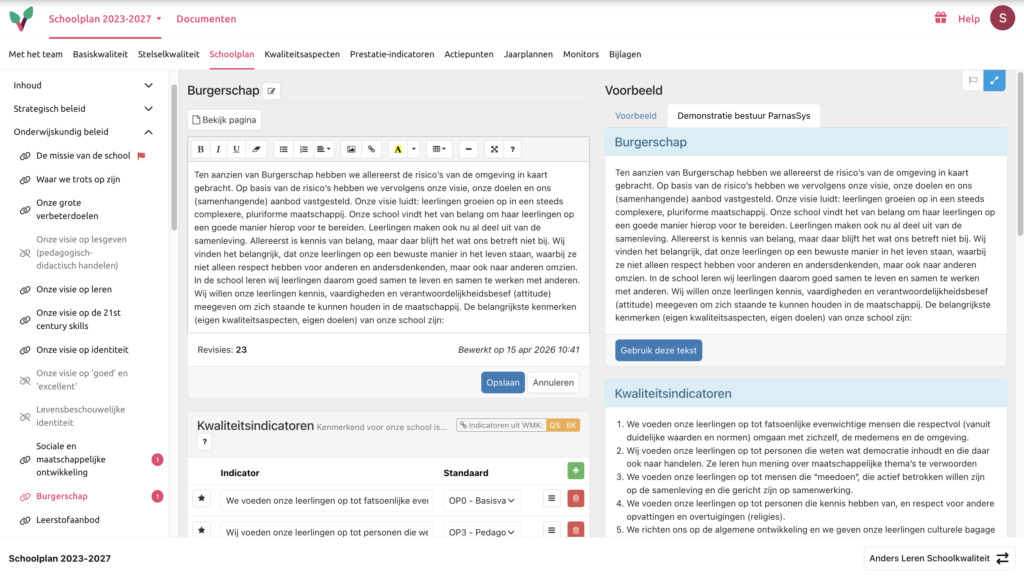Edit the 'We voeden onze leerlingen' indicator field
Viewport: 1024px width, 577px height.
coord(327,501)
